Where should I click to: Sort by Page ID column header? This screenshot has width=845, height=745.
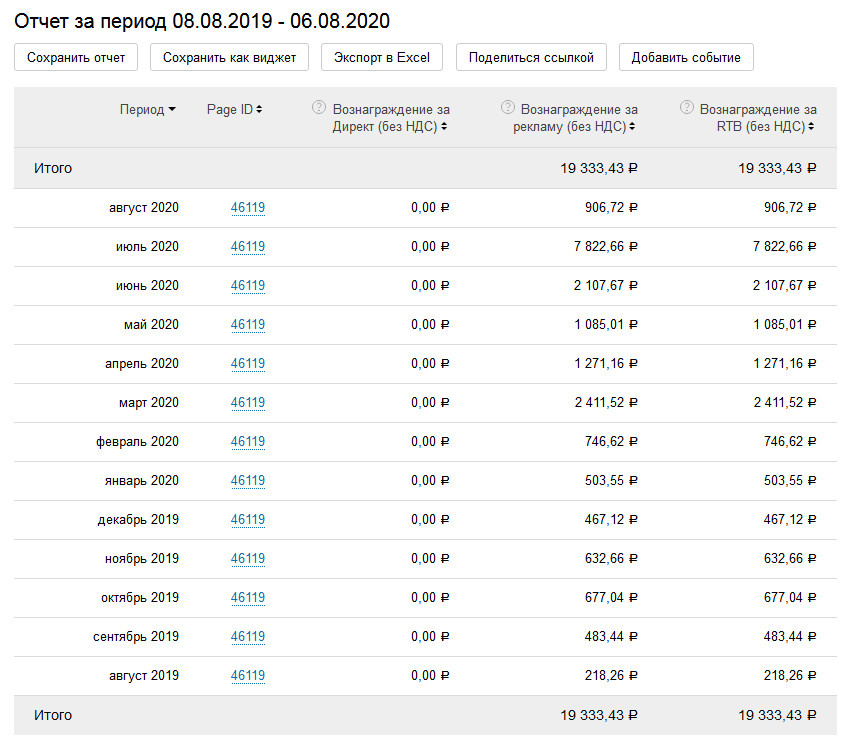click(x=234, y=110)
